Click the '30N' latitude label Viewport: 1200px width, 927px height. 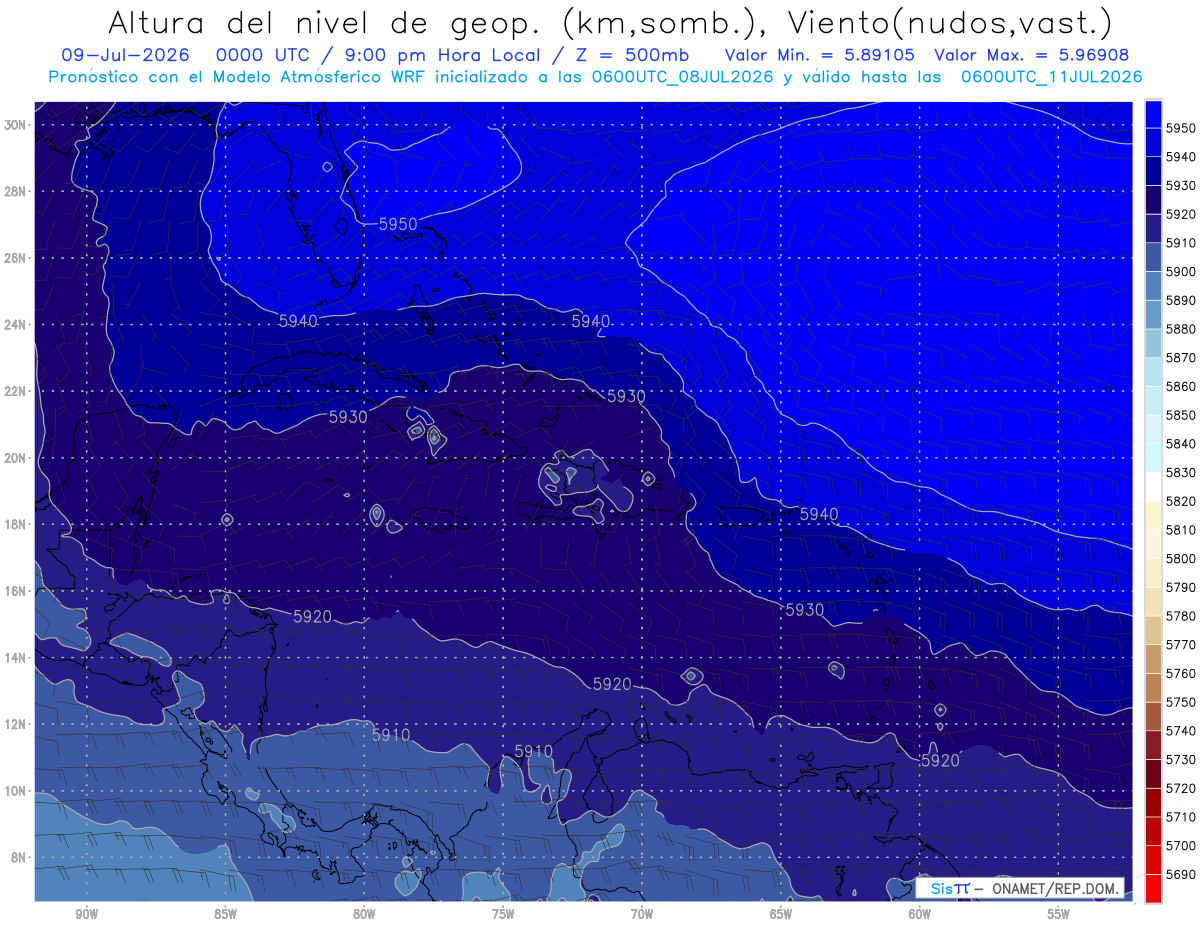click(x=15, y=125)
